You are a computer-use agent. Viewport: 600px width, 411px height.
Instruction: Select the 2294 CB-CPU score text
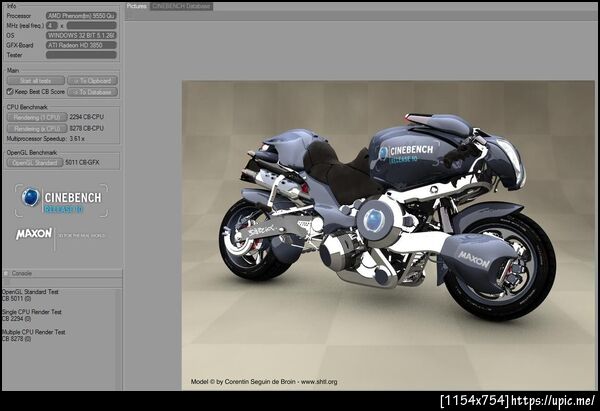[x=86, y=117]
